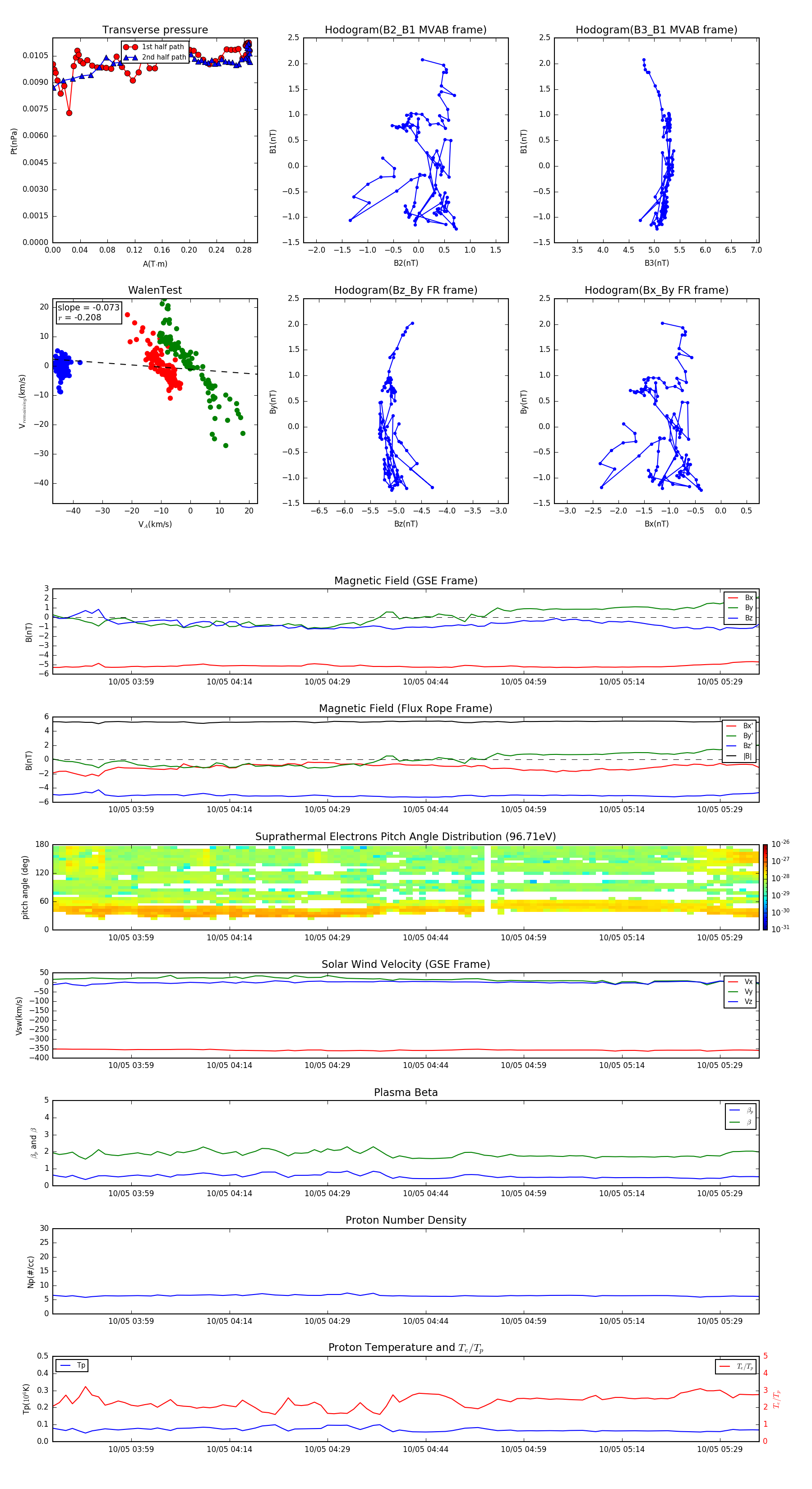Click the 'Bz' legend entry in GSE magnetic field plot

741,618
